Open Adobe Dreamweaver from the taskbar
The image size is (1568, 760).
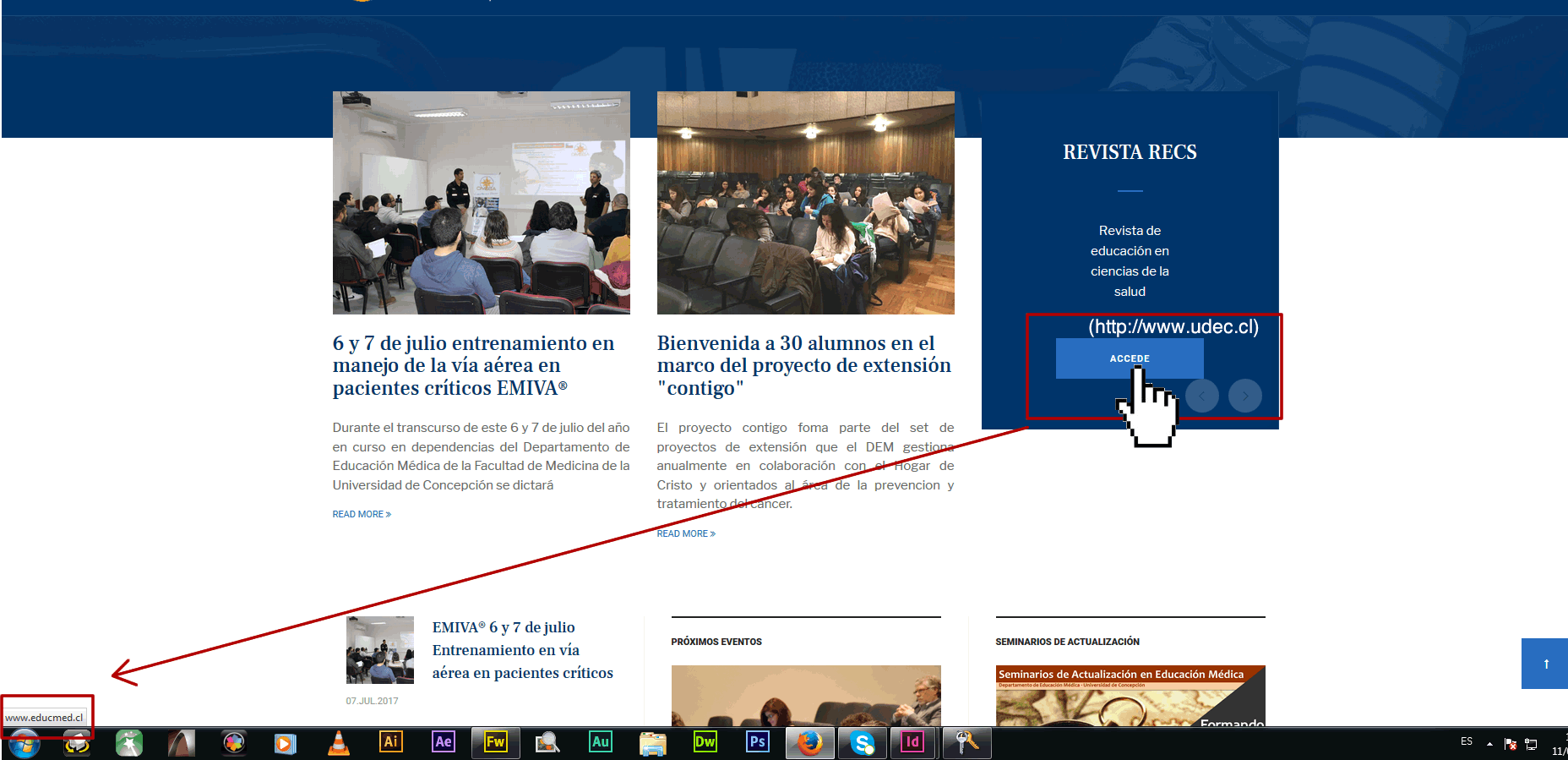705,741
